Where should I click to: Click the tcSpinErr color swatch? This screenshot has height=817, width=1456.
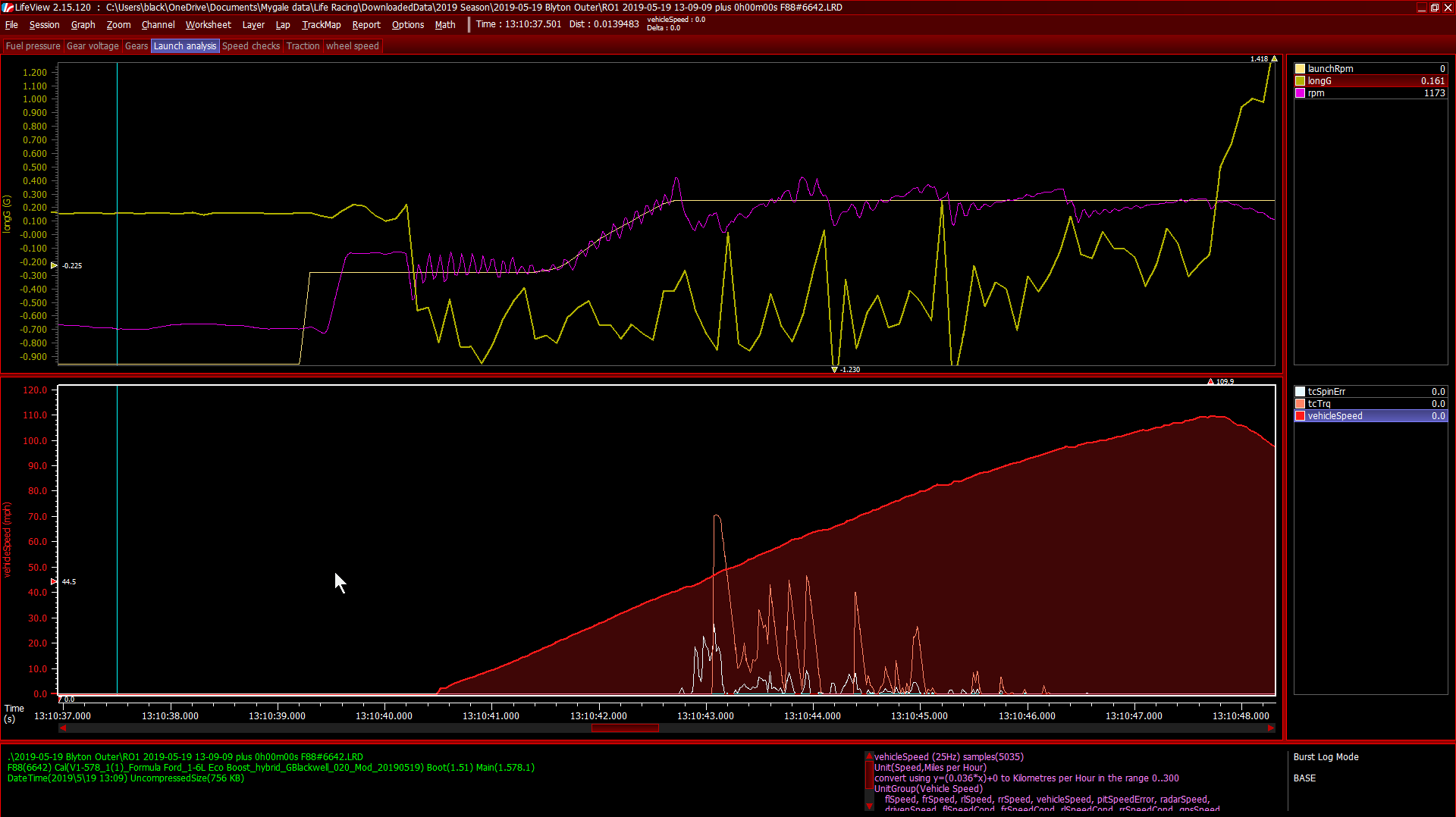1300,392
